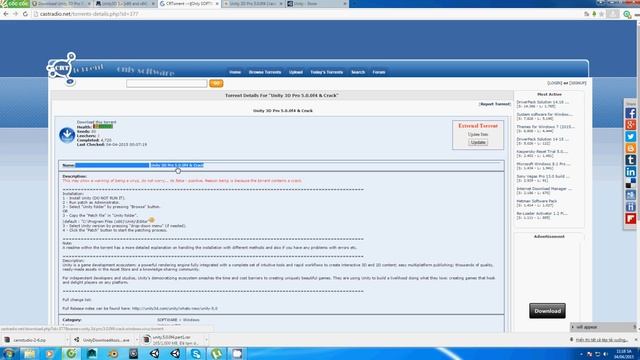Open the Upload menu item
This screenshot has height=360, width=640.
[296, 72]
